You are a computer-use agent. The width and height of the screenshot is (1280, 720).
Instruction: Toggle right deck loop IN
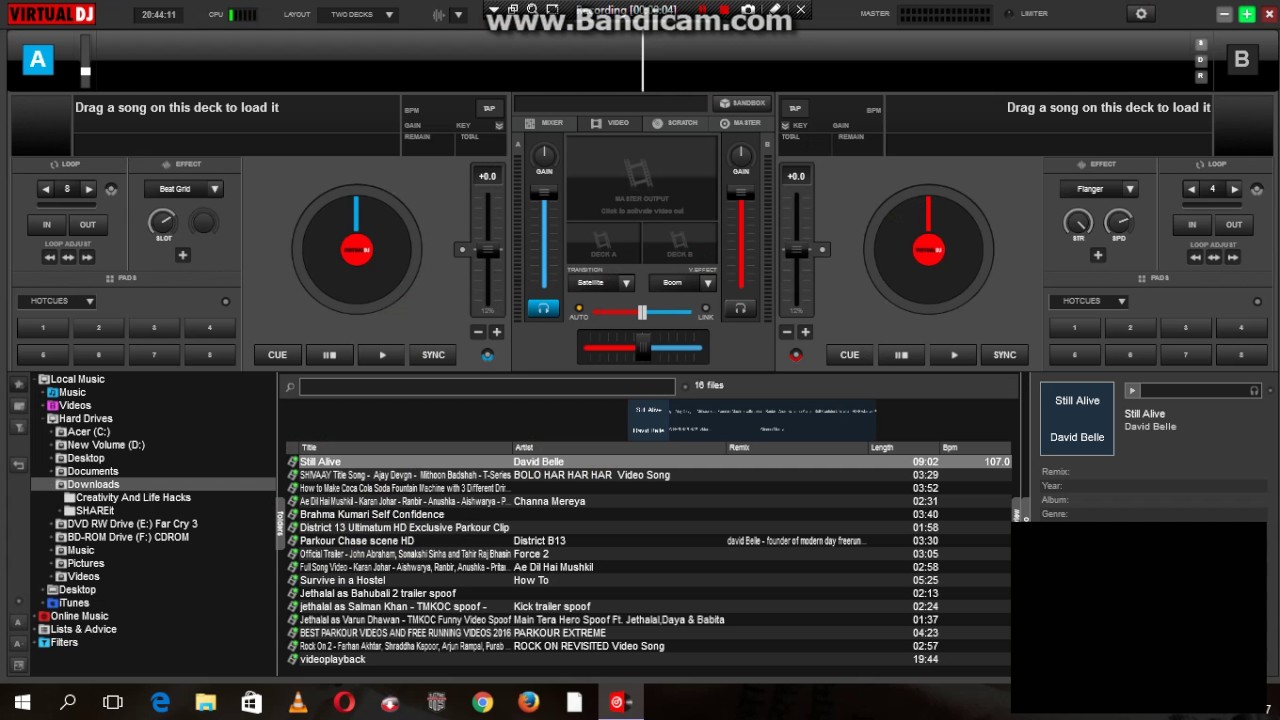[1192, 225]
